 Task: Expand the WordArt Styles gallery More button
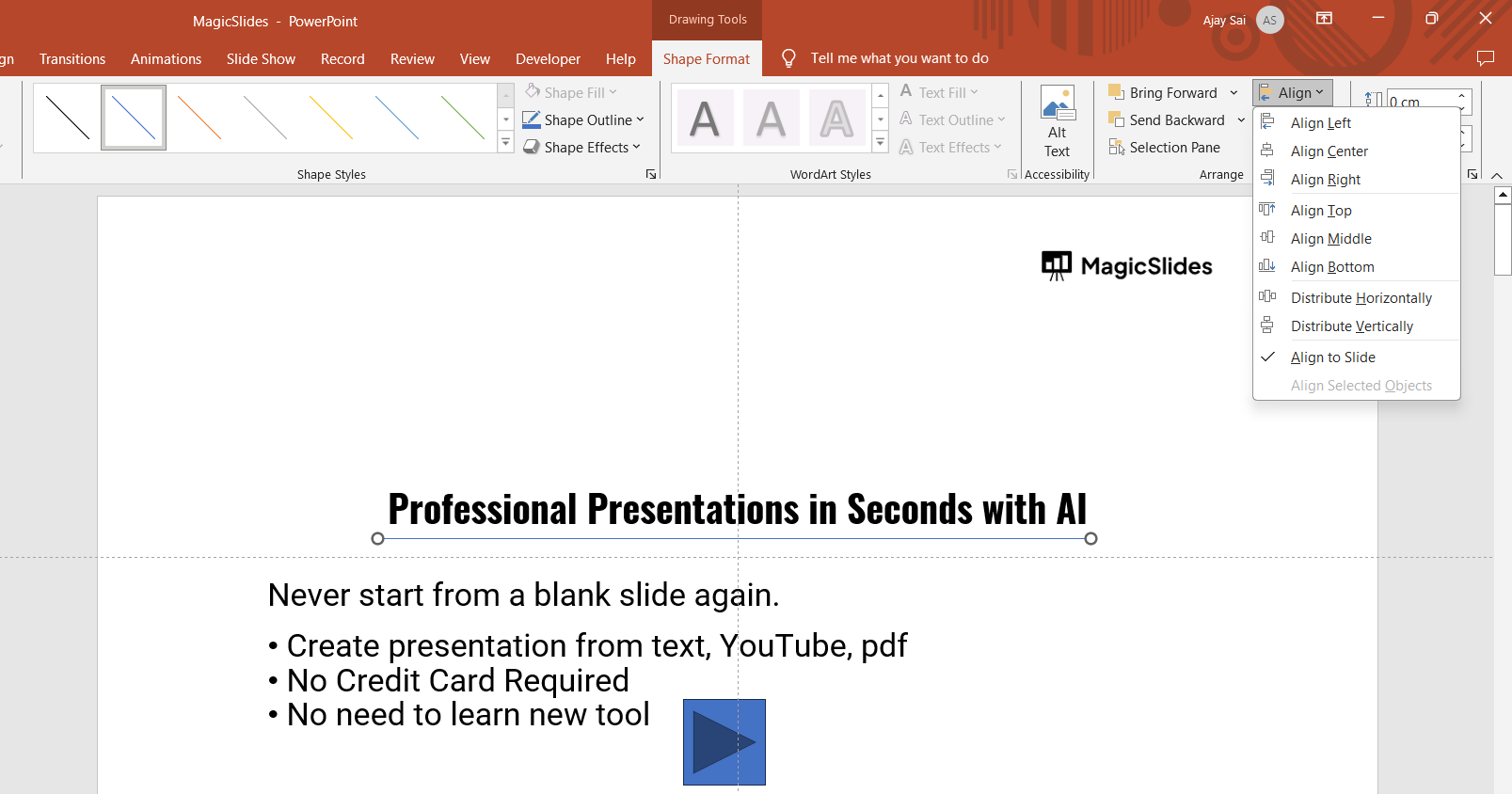coord(881,143)
